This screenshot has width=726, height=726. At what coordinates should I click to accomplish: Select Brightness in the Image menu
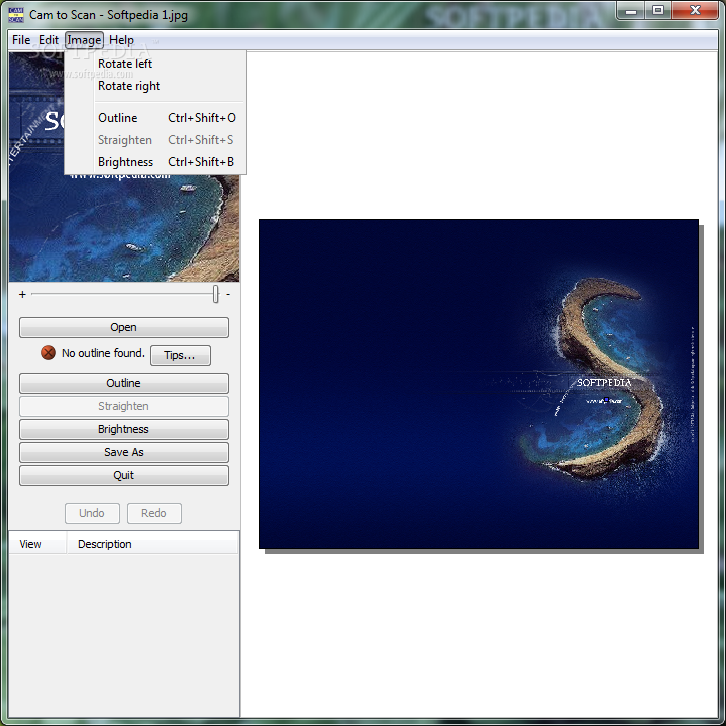156,162
